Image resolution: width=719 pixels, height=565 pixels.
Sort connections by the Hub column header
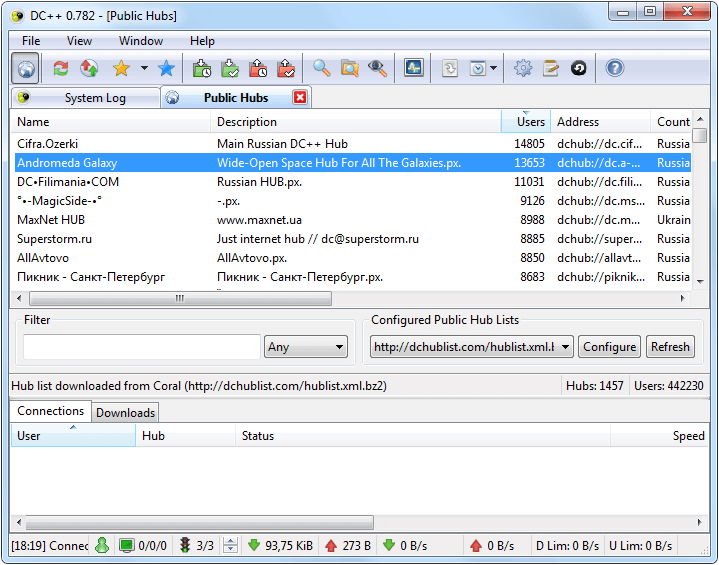pyautogui.click(x=186, y=436)
